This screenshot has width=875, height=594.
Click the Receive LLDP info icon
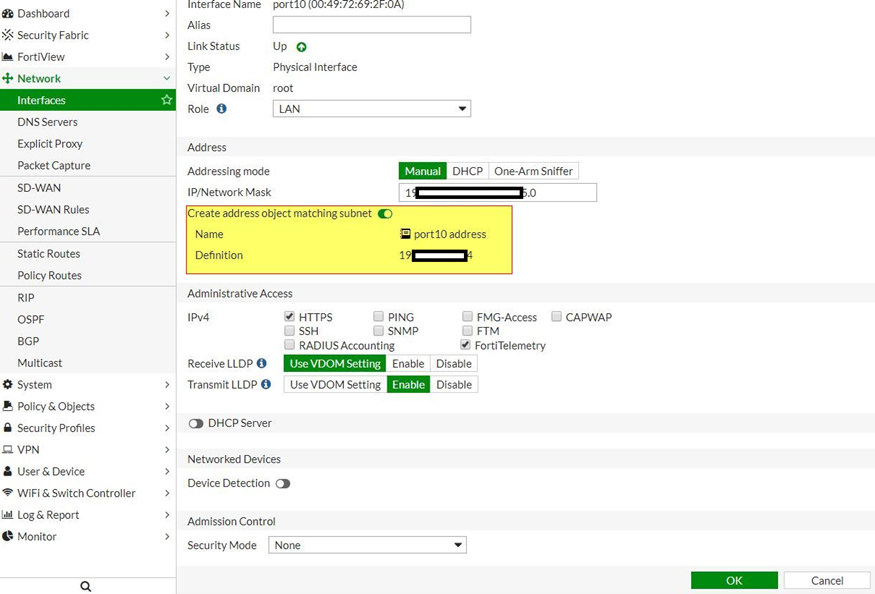click(x=262, y=363)
